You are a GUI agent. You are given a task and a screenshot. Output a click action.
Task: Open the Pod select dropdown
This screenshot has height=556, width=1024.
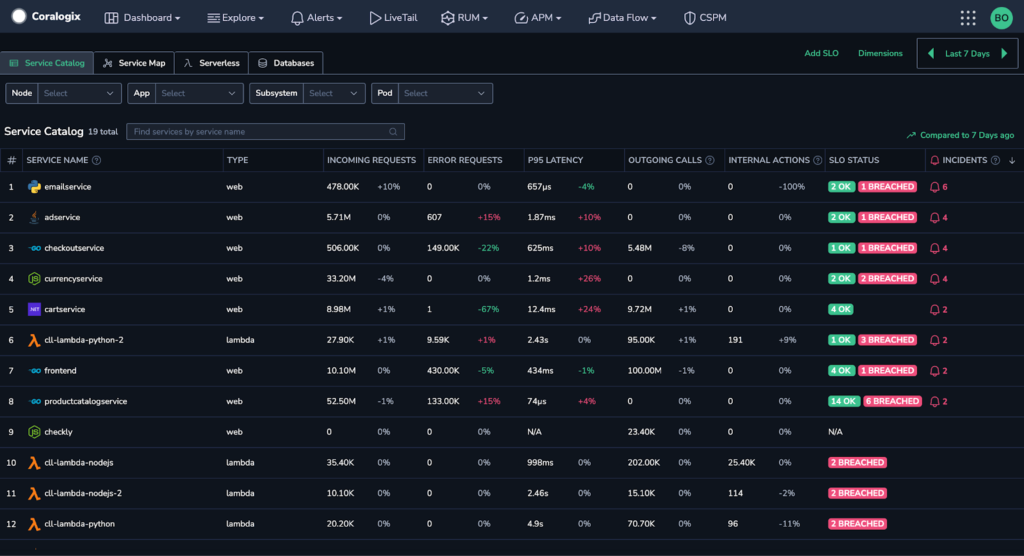point(445,93)
